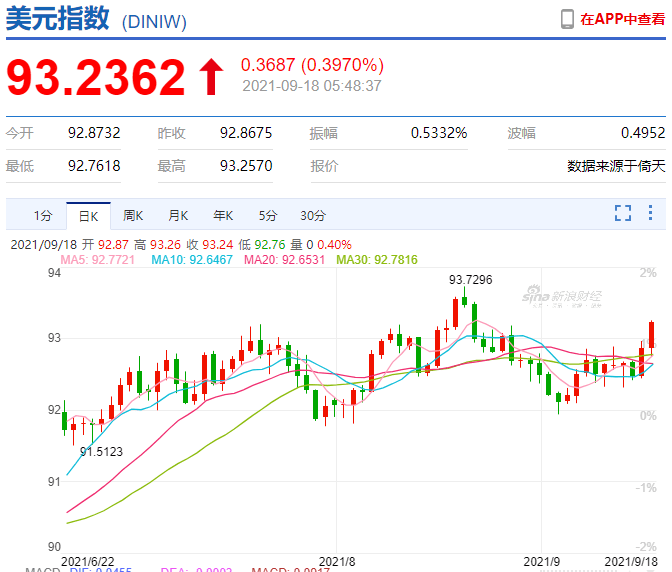
Task: Click the MA10: 92.6467 legend
Action: (192, 260)
